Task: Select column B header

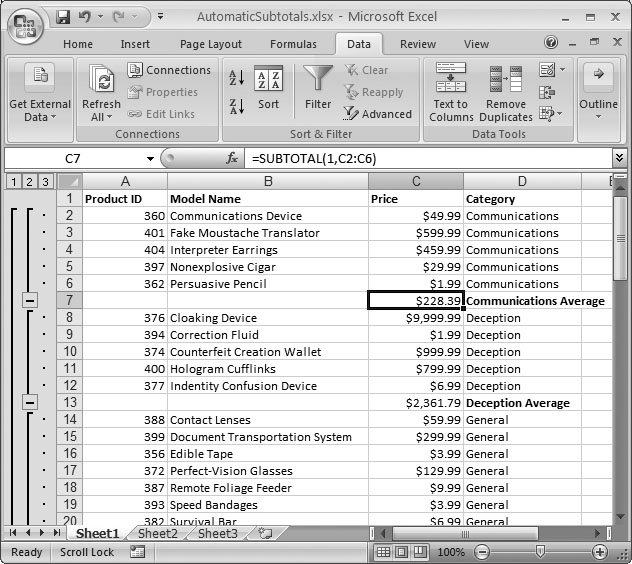Action: (x=268, y=181)
